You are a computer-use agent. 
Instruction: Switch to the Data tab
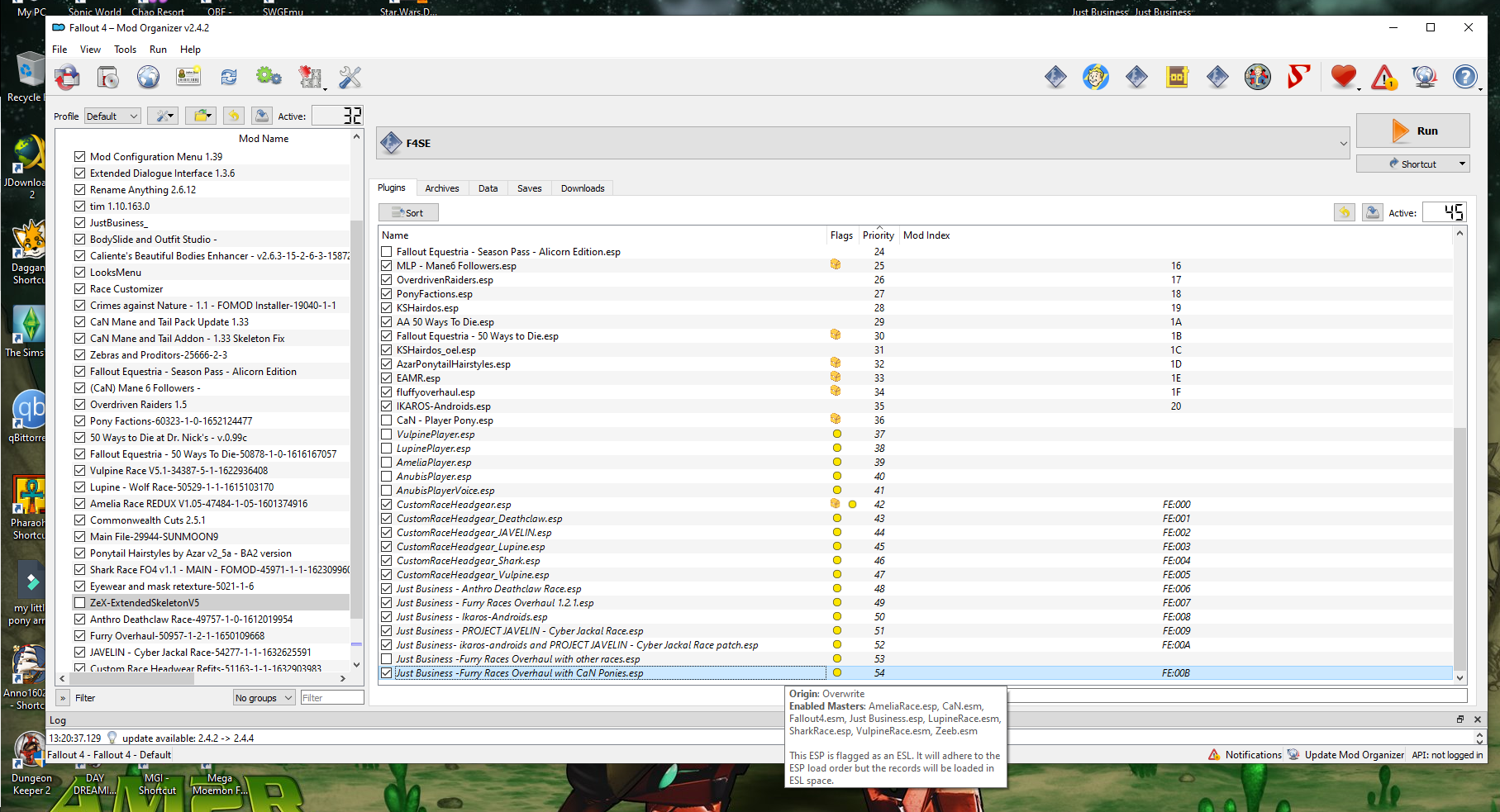[488, 188]
